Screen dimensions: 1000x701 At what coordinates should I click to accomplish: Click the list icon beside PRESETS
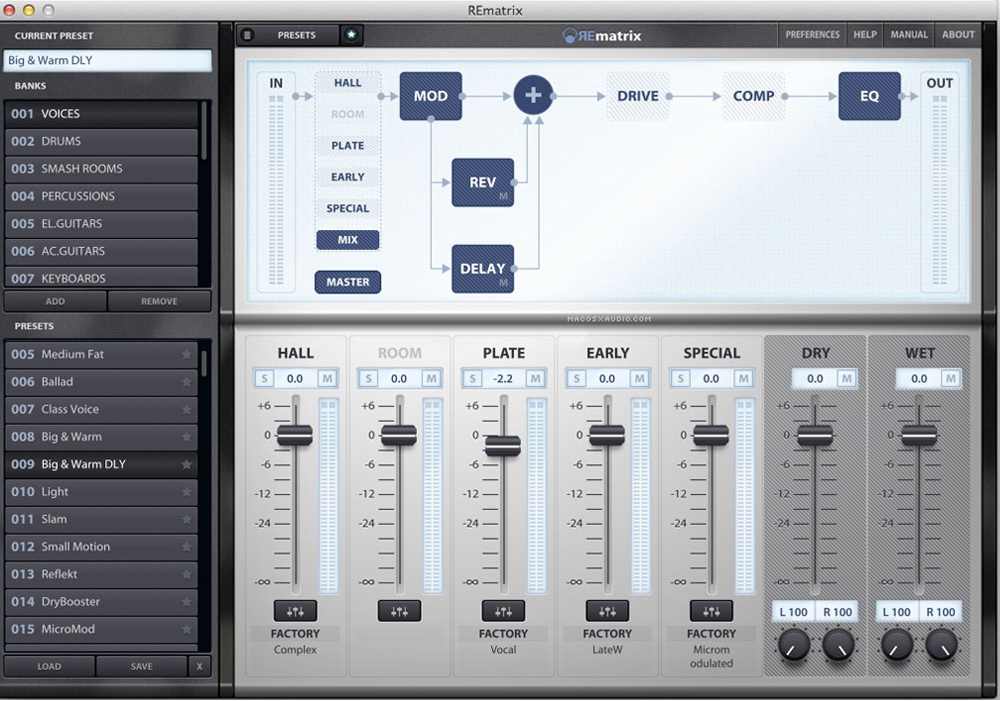[247, 35]
